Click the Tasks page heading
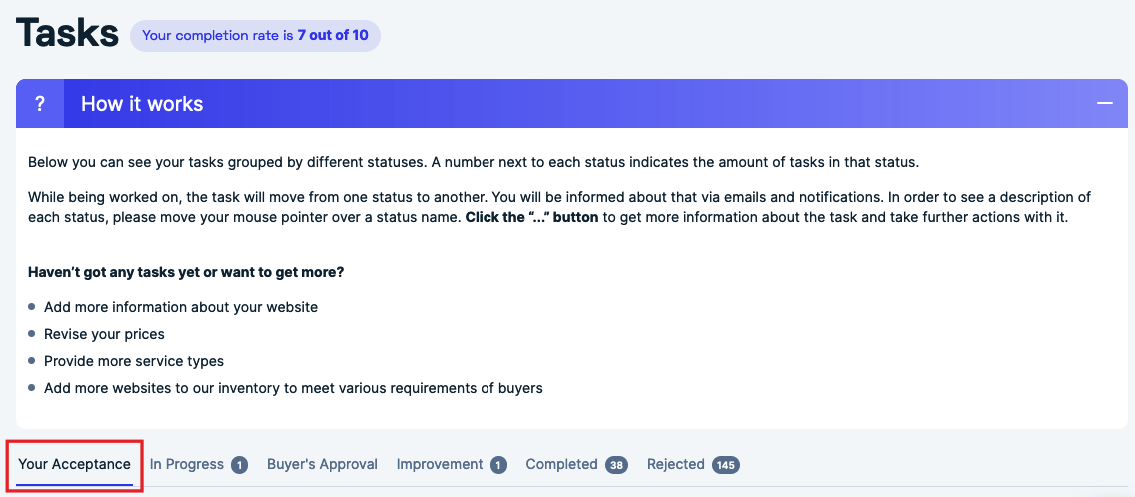Viewport: 1135px width, 497px height. (x=67, y=33)
